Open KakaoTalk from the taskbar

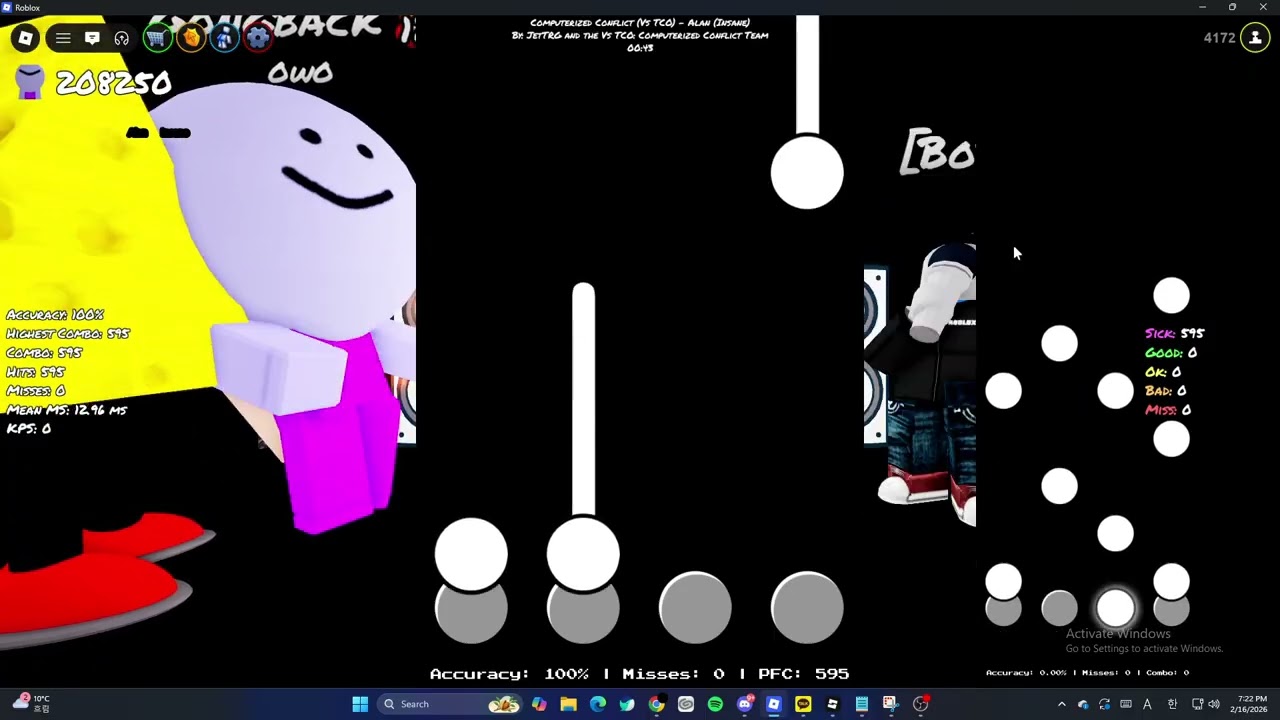coord(803,704)
